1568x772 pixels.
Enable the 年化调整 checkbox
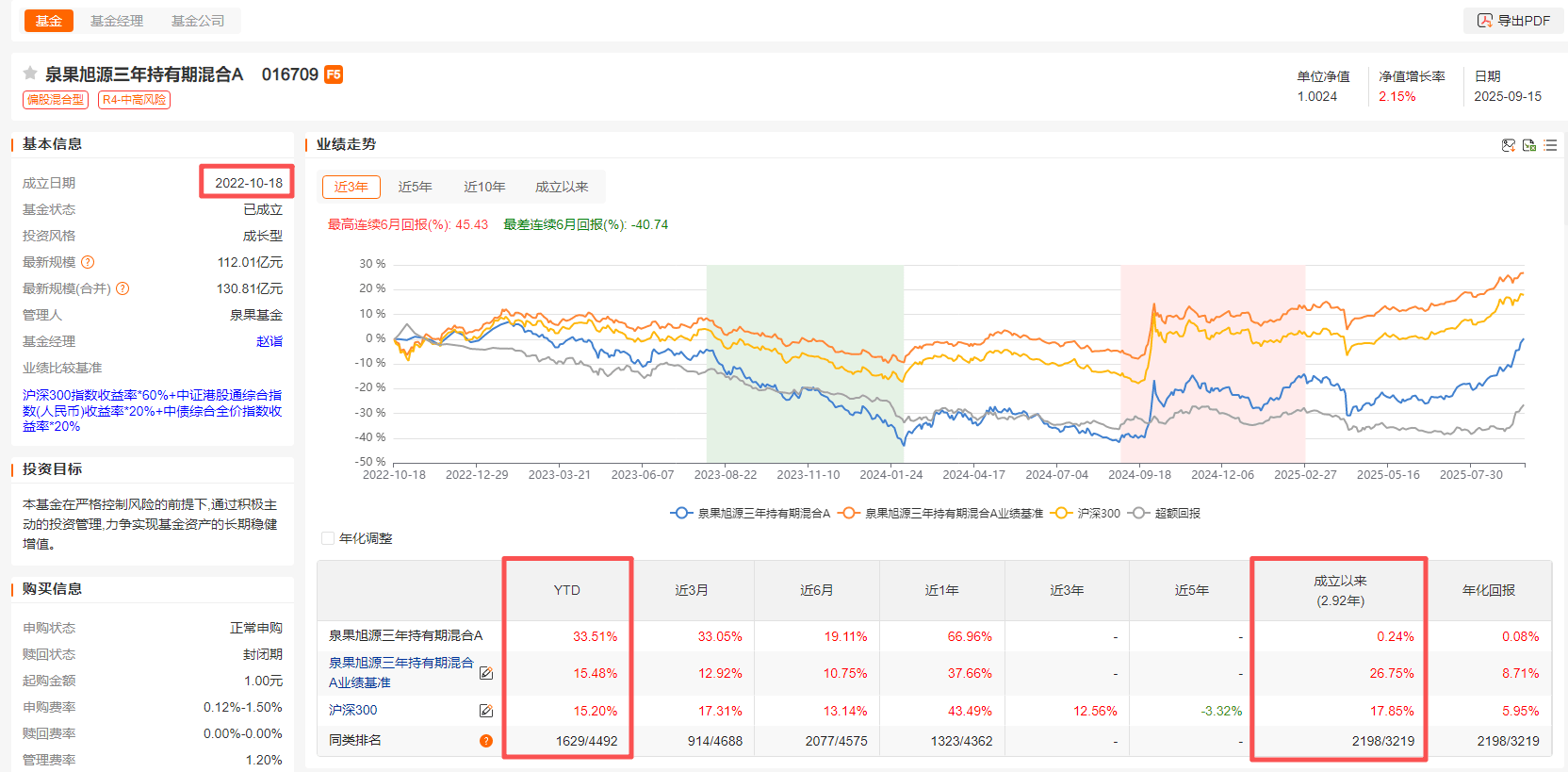click(328, 538)
